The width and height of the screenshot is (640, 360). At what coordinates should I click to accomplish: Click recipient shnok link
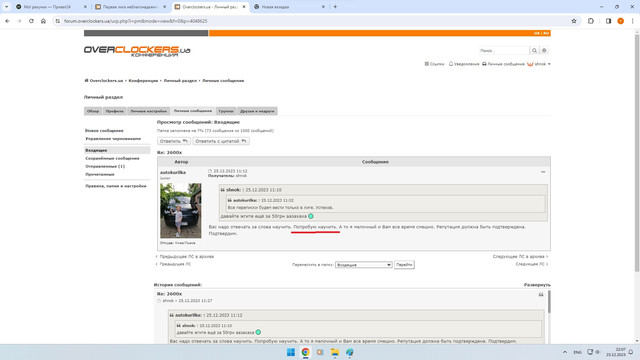click(241, 176)
